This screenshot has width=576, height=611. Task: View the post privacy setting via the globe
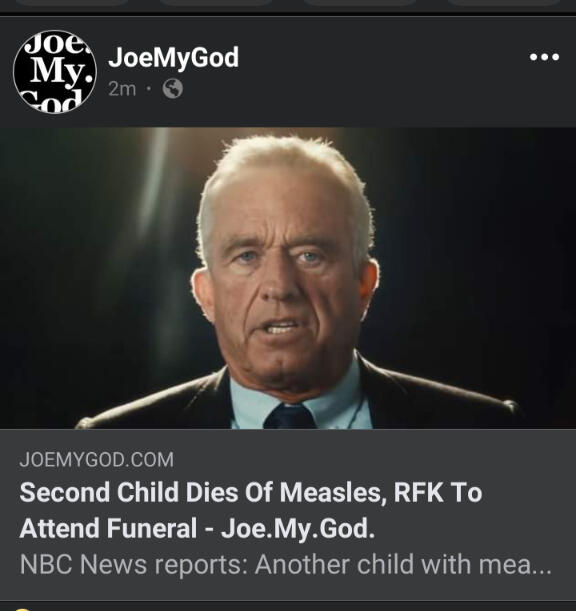pyautogui.click(x=173, y=89)
